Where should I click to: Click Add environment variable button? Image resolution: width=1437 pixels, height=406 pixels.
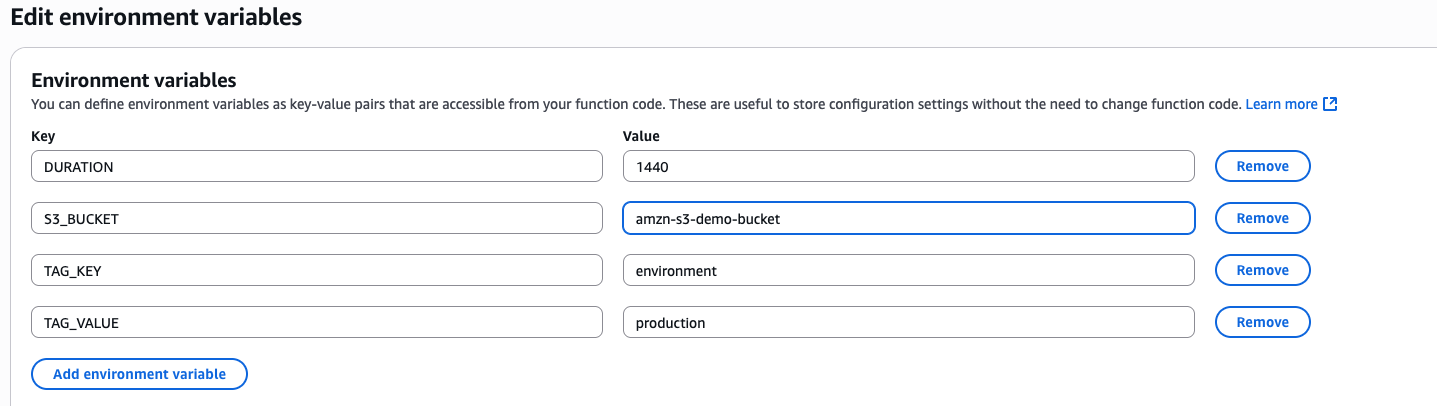[x=139, y=374]
